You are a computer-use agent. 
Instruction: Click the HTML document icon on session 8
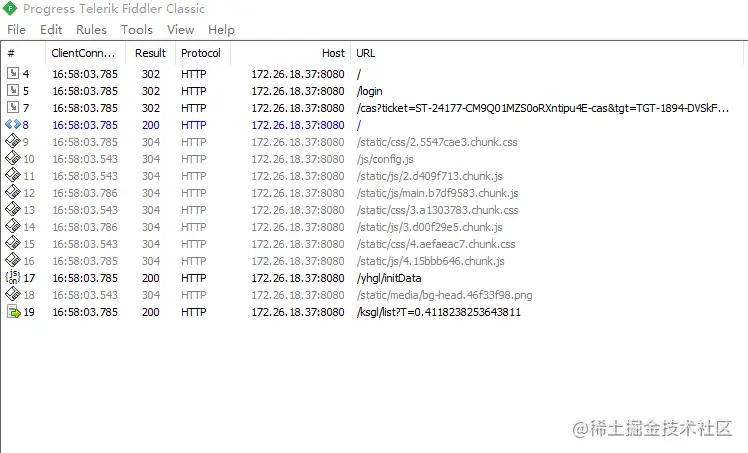13,125
